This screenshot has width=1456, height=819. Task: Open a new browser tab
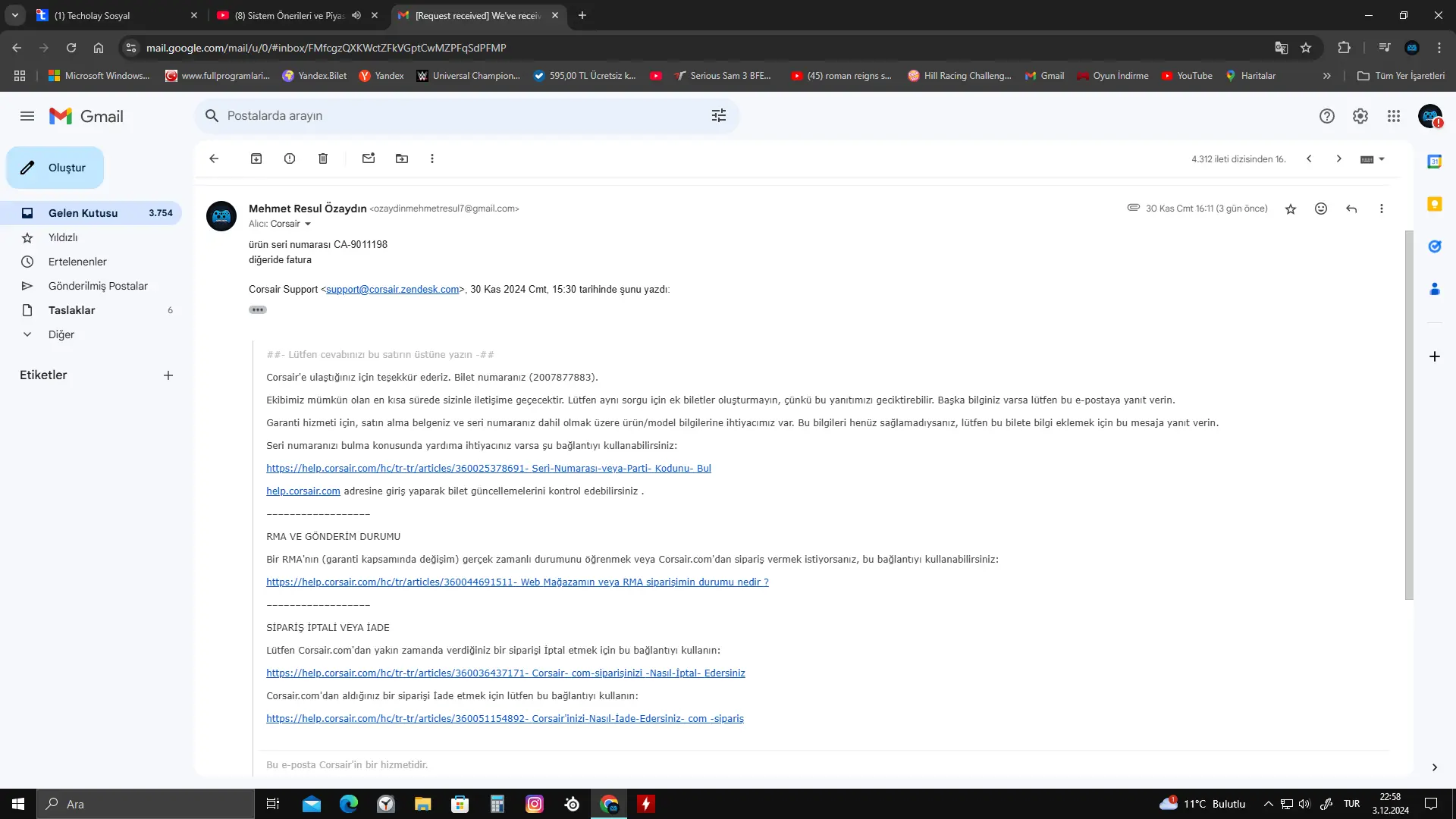tap(582, 15)
